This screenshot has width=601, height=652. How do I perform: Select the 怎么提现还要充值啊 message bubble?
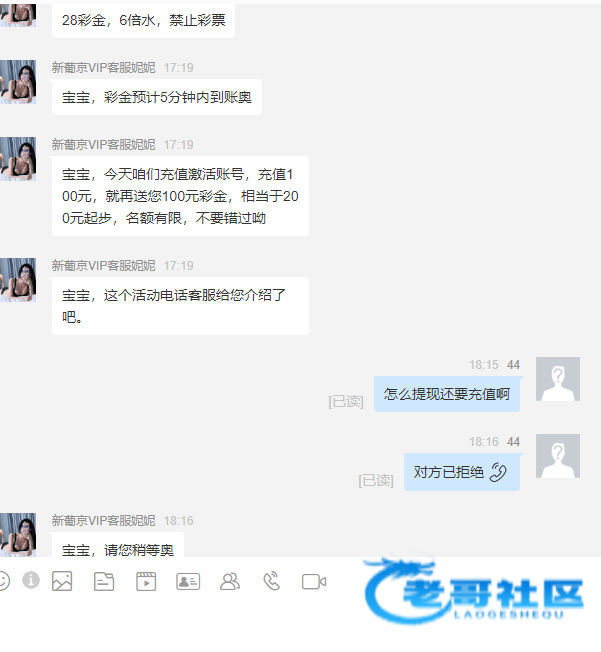coord(447,394)
